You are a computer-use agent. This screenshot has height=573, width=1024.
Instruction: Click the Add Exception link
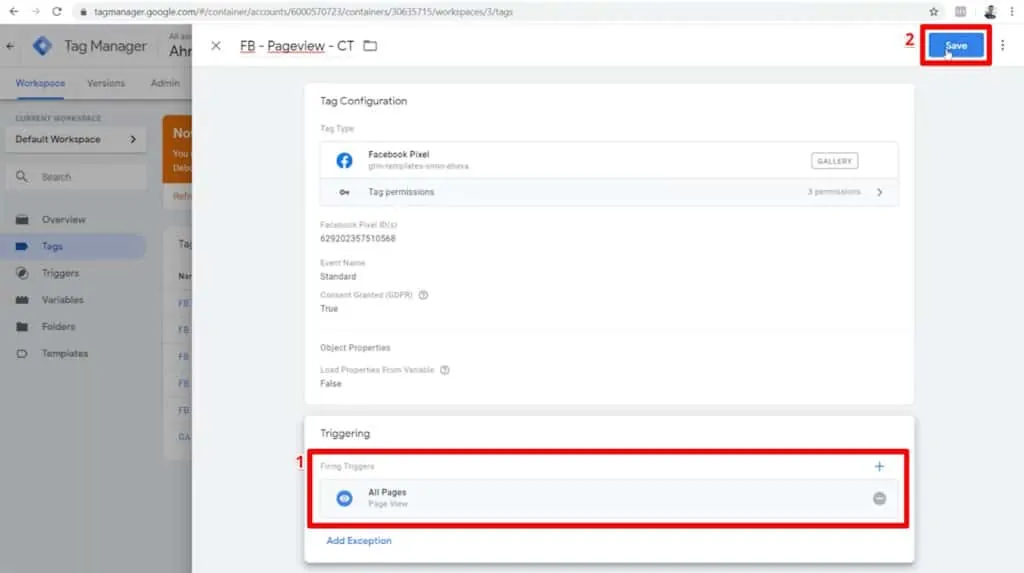tap(359, 540)
